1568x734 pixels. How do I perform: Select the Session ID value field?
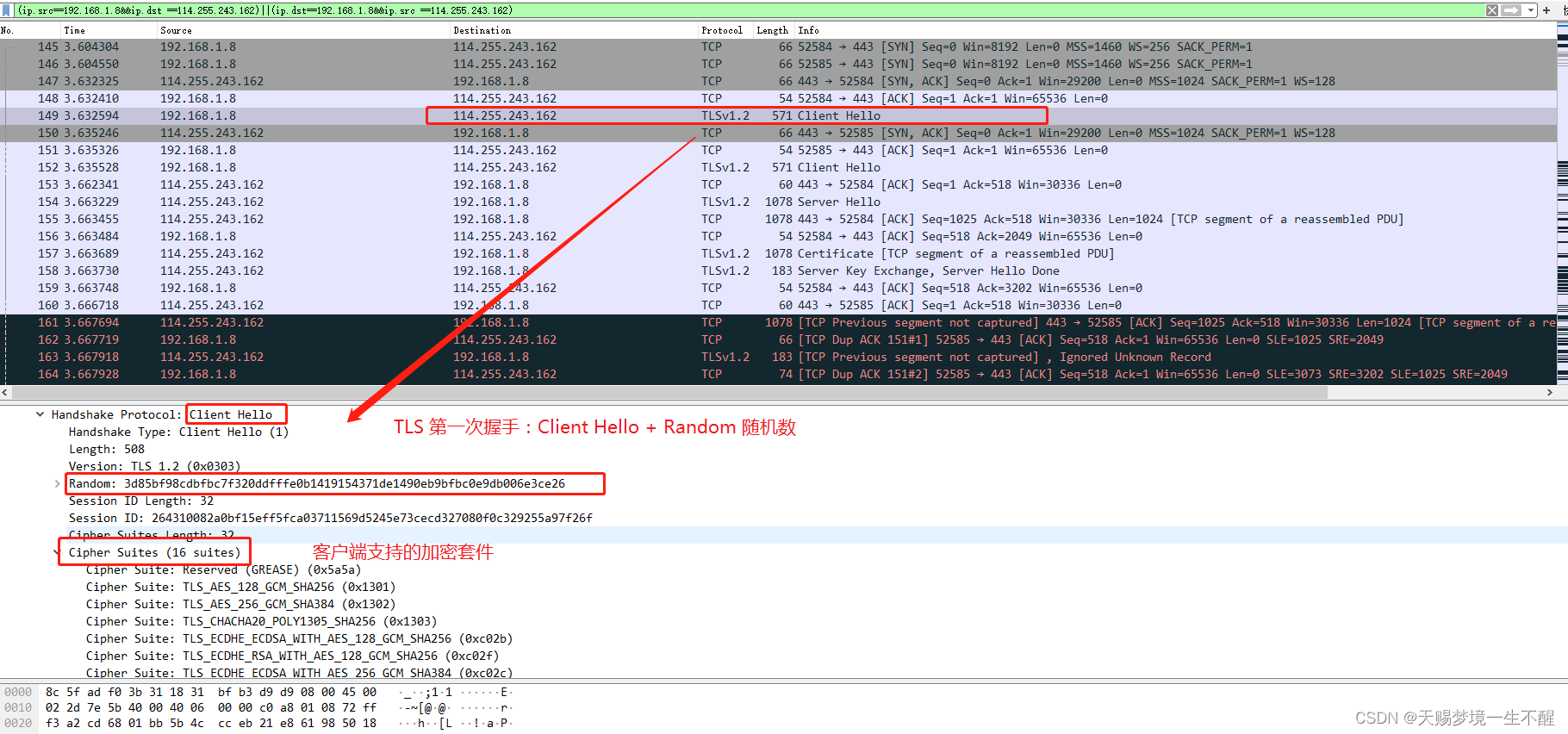(x=331, y=518)
